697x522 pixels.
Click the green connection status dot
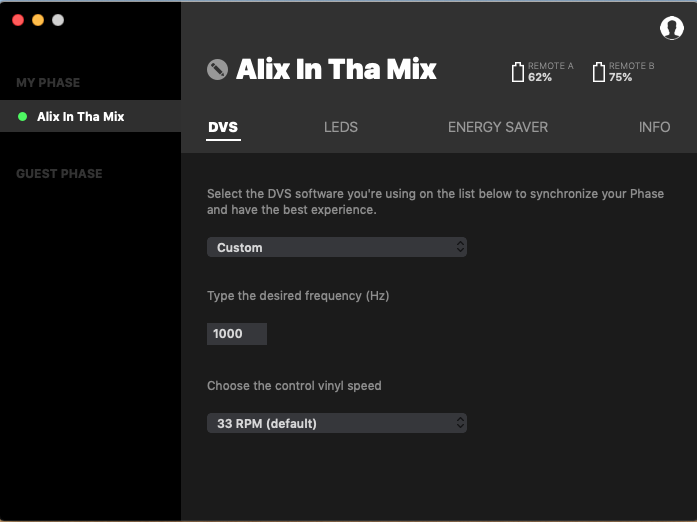[x=22, y=116]
